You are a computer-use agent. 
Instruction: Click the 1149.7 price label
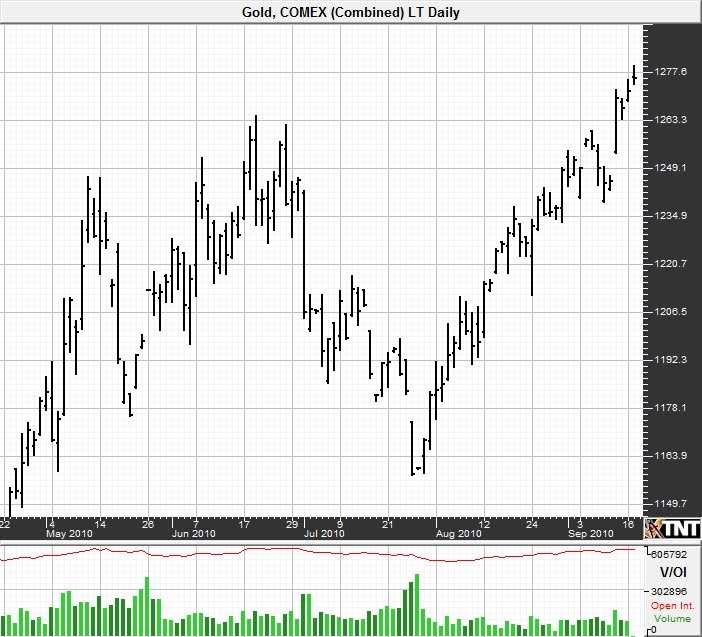click(x=670, y=504)
